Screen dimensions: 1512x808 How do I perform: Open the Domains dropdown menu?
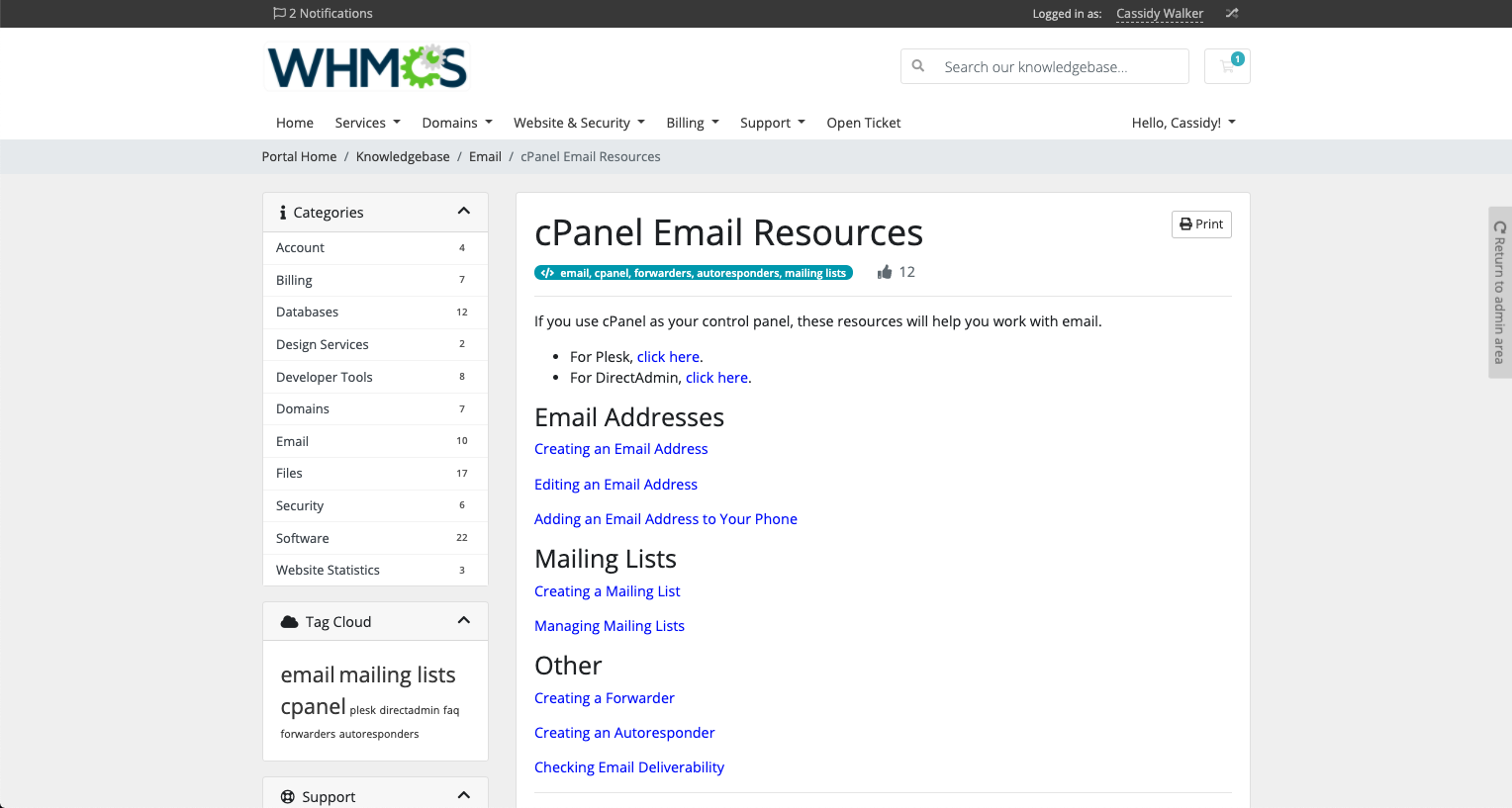(x=457, y=123)
